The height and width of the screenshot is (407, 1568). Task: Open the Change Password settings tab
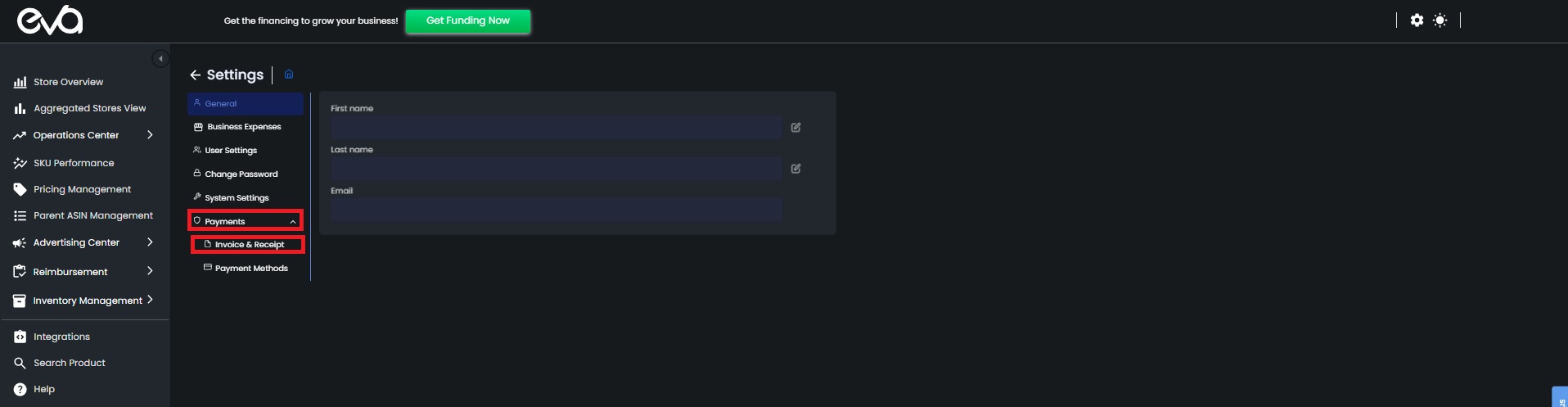click(241, 174)
